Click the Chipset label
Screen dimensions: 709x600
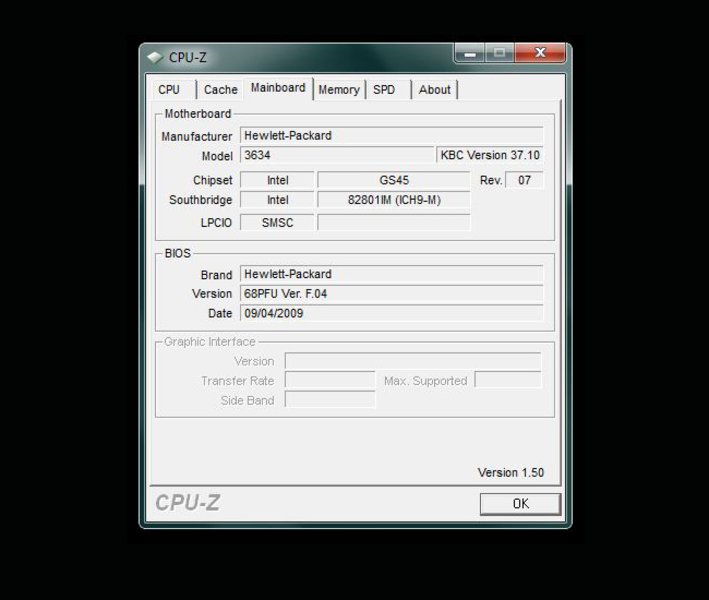[x=213, y=180]
